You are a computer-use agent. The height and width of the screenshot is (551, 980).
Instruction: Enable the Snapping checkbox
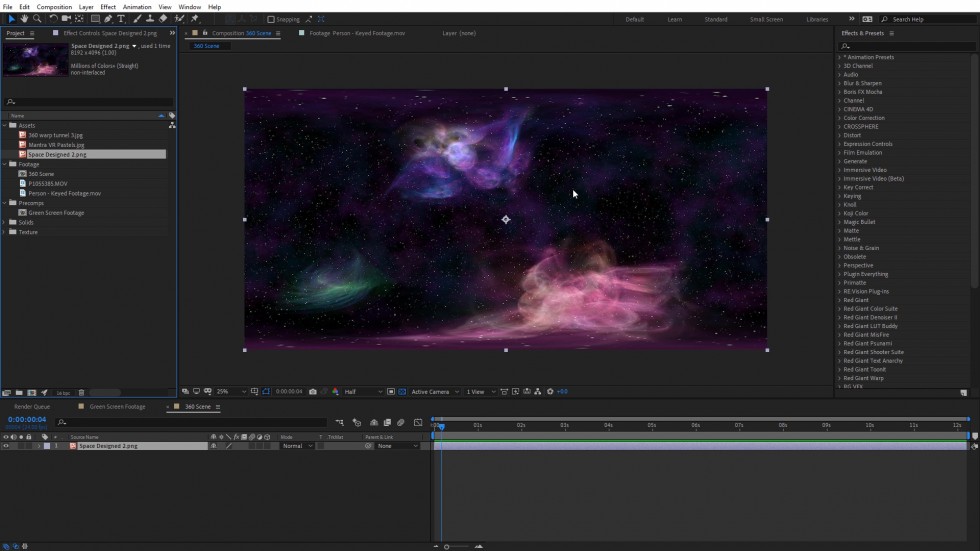[271, 19]
